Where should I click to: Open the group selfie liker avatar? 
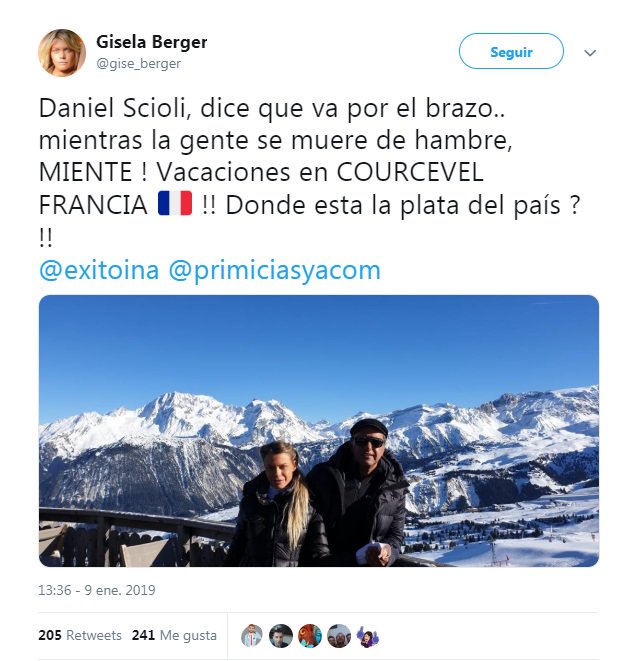tap(339, 635)
